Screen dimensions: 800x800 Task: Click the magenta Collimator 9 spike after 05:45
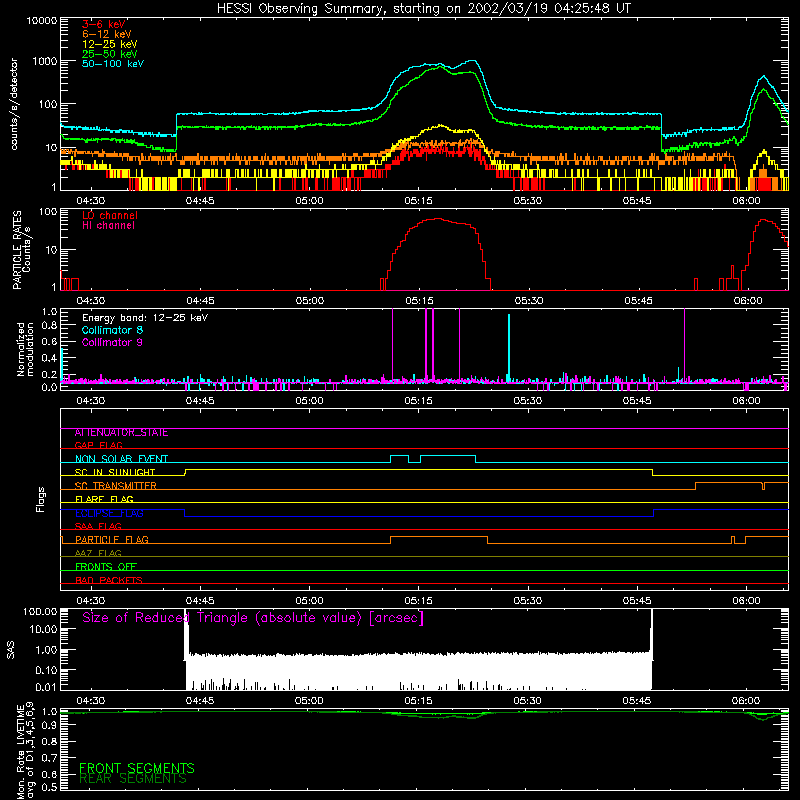click(x=684, y=344)
